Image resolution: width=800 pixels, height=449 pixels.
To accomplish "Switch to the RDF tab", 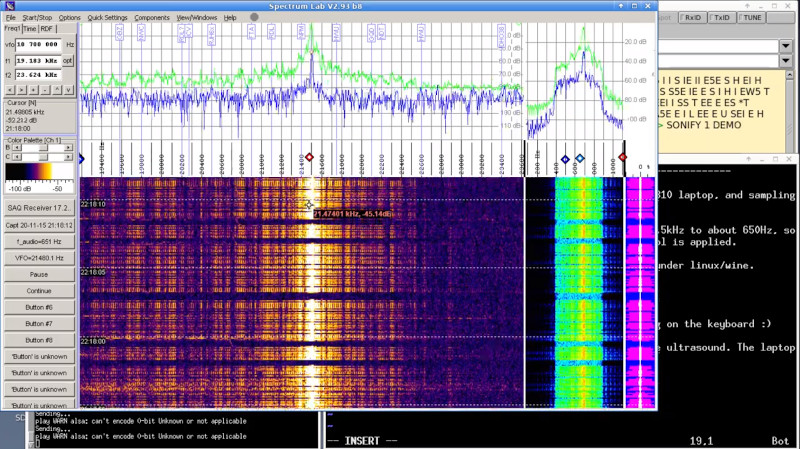I will click(x=48, y=29).
